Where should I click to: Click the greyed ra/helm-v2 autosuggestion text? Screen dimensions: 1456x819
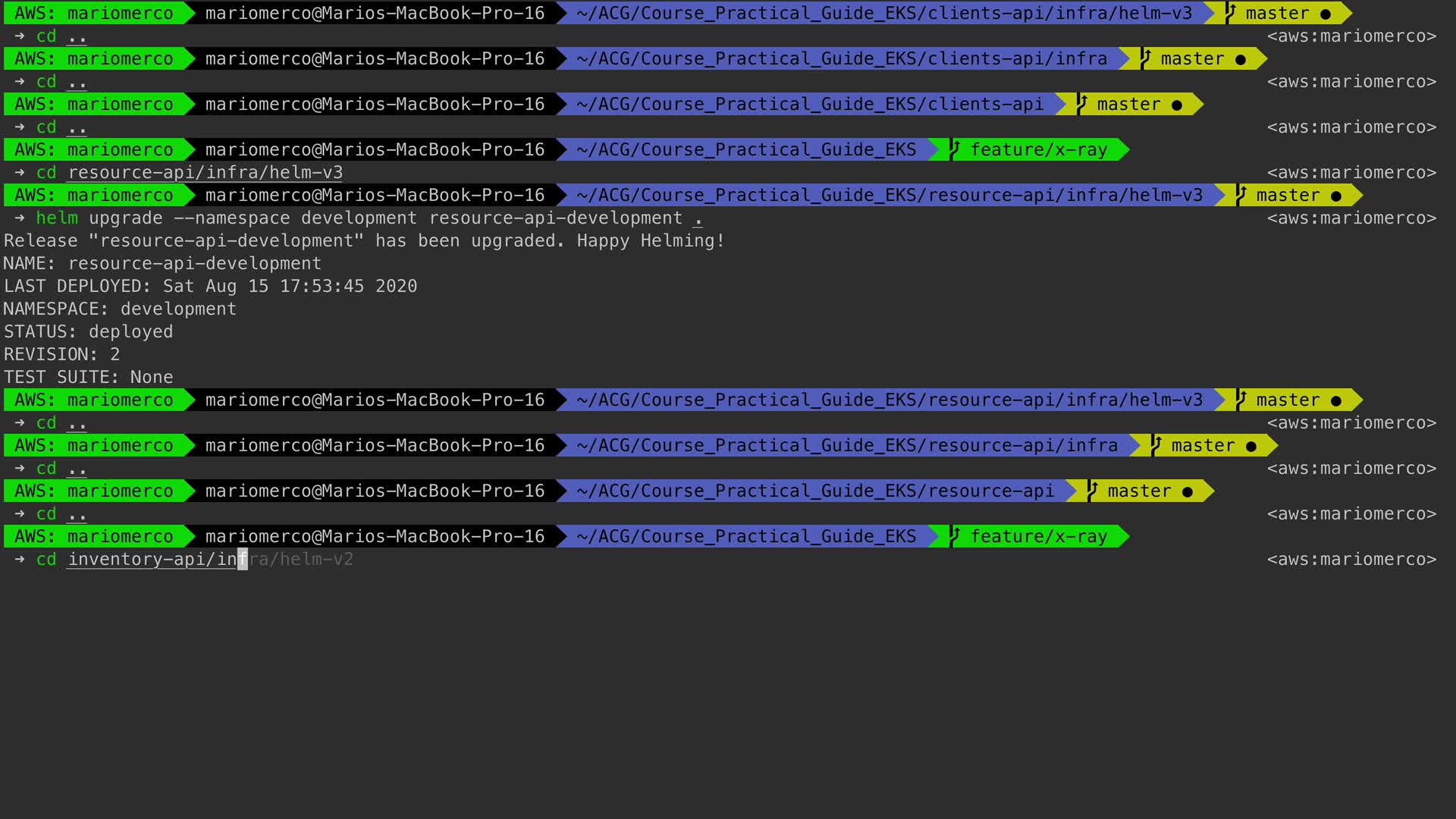(301, 560)
